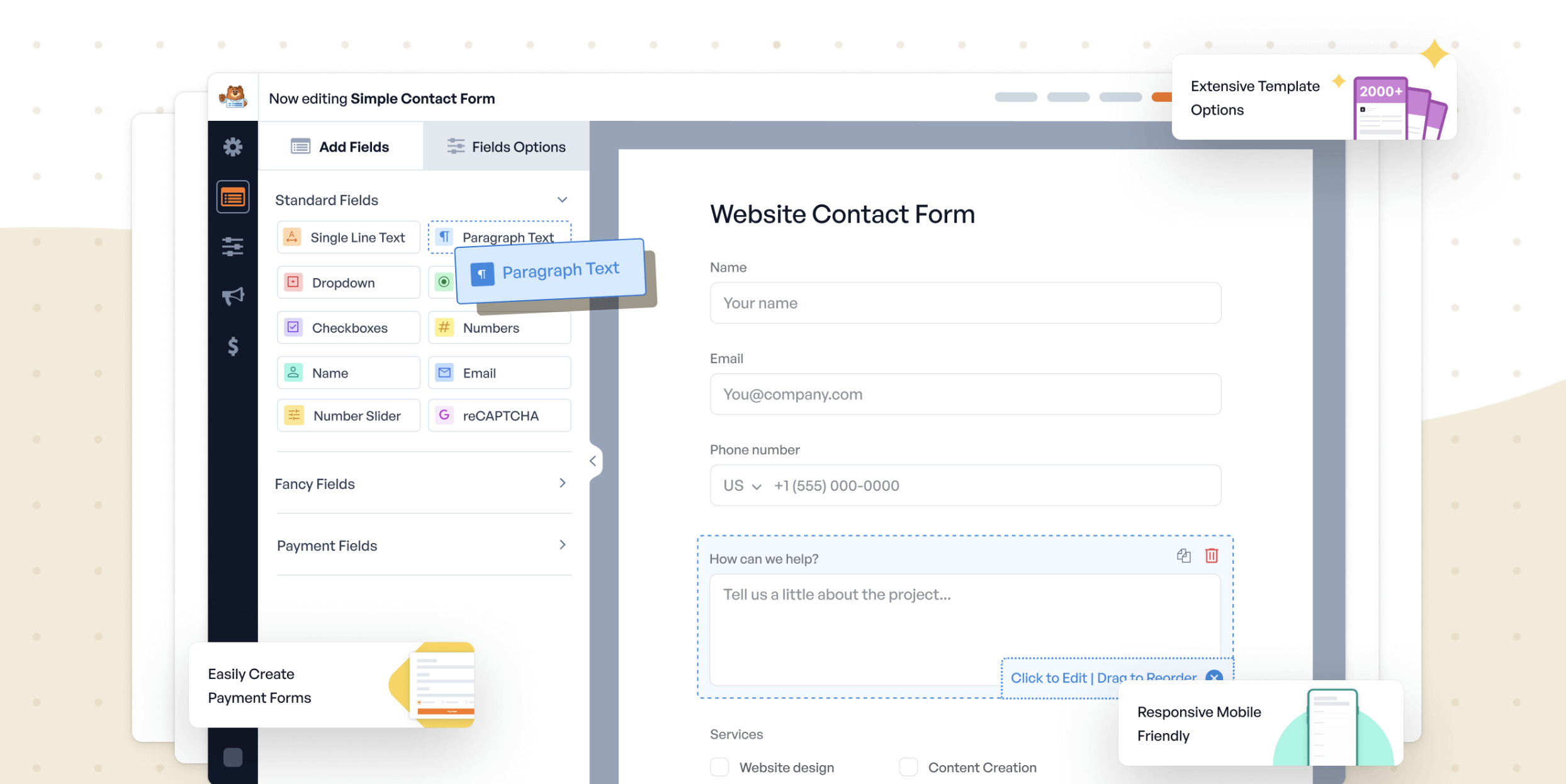
Task: Open the US country code dropdown
Action: point(742,486)
